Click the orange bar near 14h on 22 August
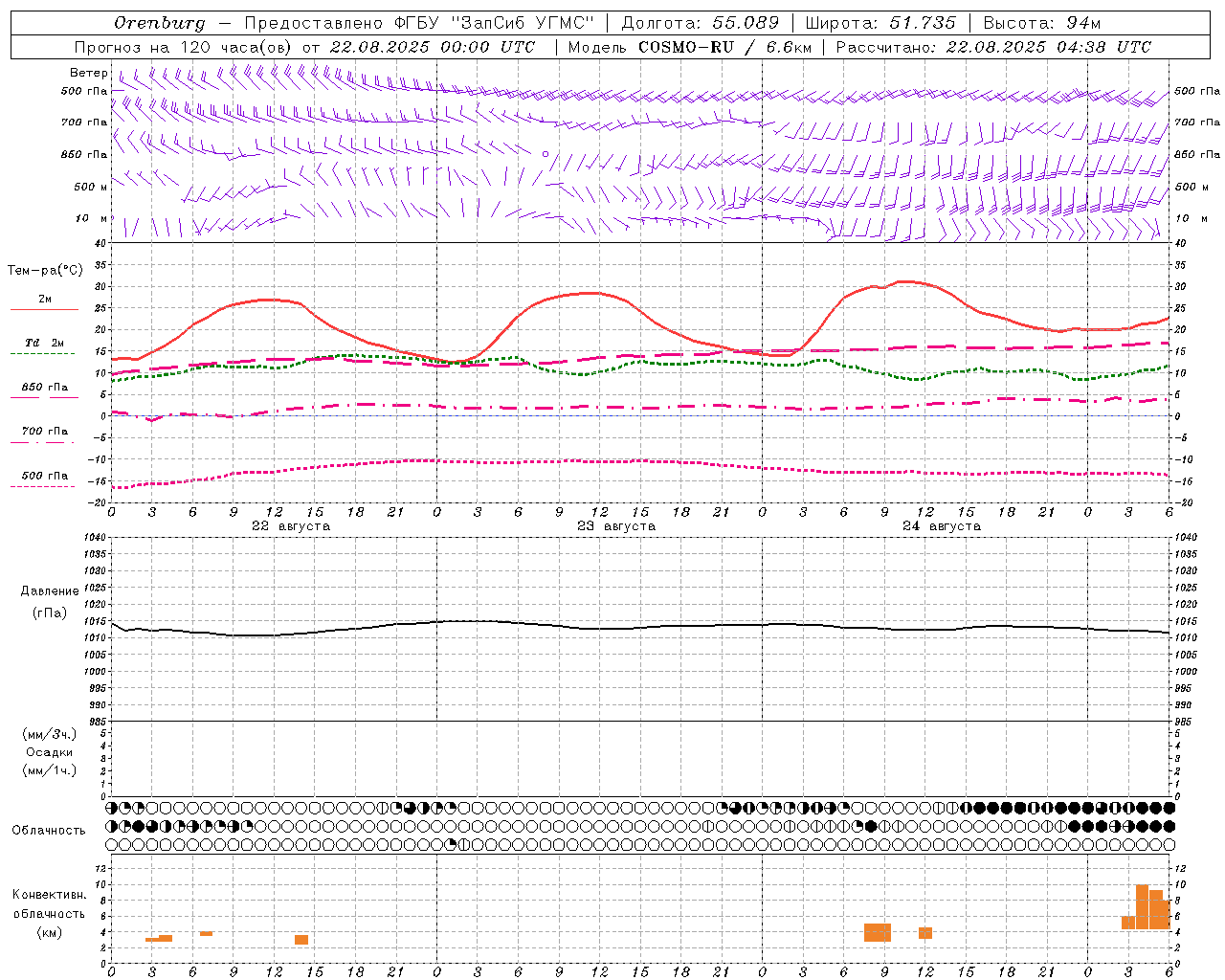 [x=301, y=940]
